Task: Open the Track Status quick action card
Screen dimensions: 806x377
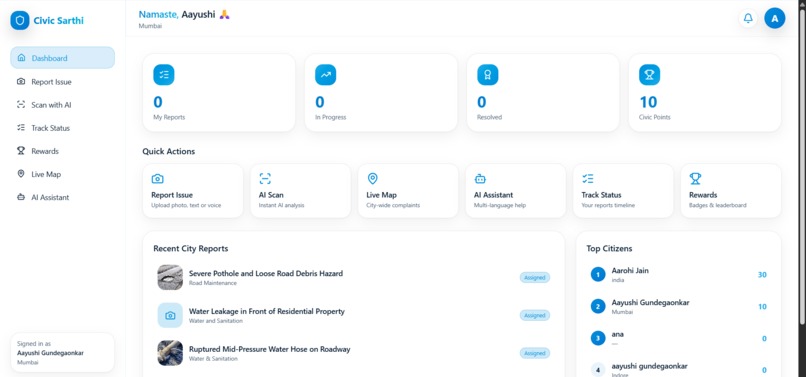Action: point(623,191)
